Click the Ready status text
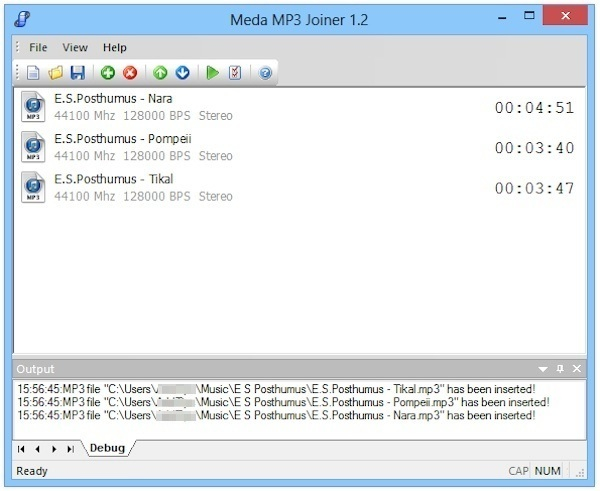Viewport: 600px width, 491px height. 32,471
